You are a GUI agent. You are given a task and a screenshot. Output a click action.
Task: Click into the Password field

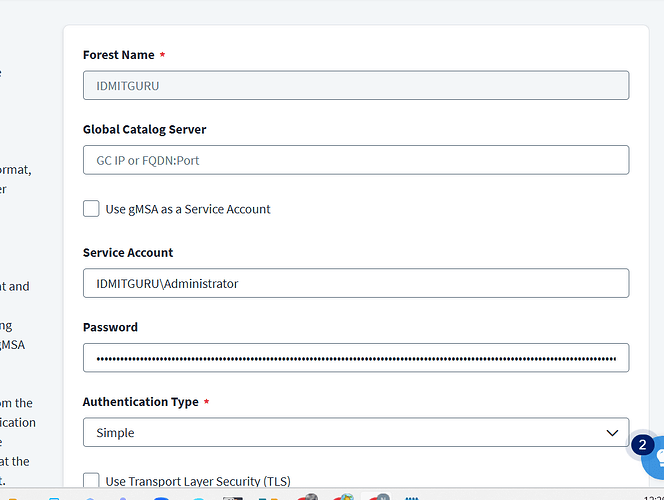tap(355, 357)
